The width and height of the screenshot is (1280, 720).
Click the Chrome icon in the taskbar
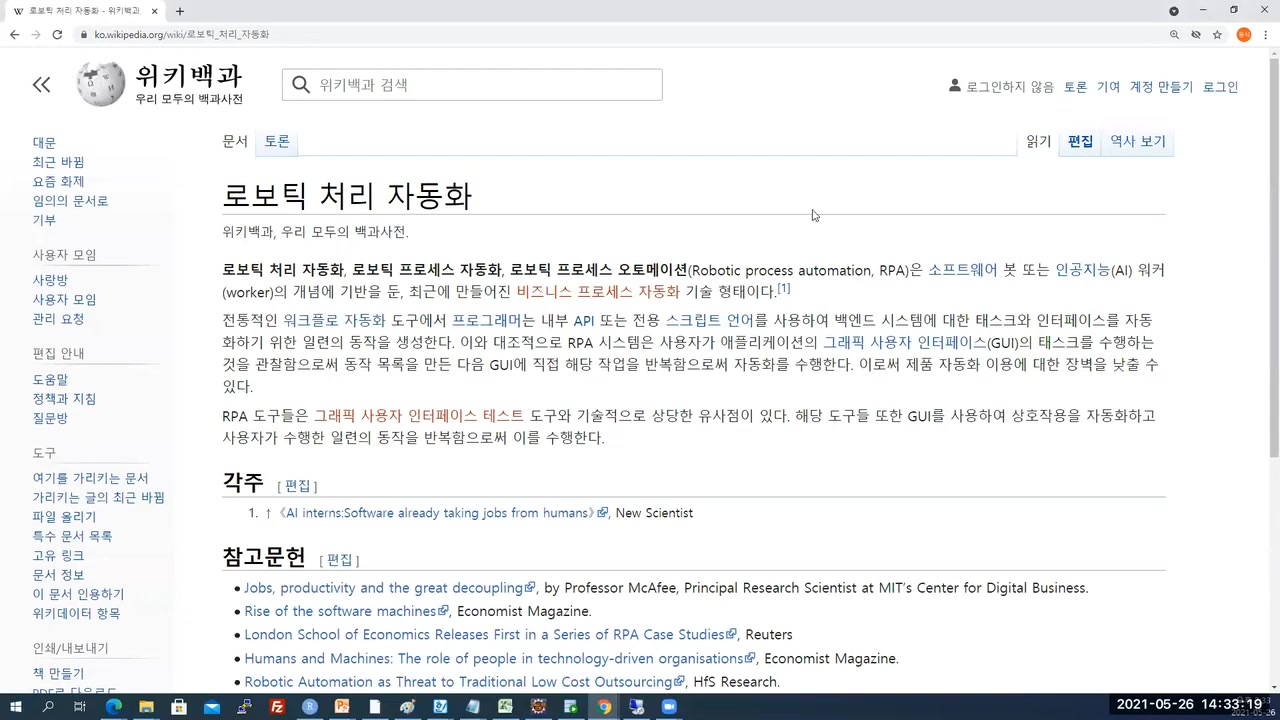pyautogui.click(x=603, y=707)
